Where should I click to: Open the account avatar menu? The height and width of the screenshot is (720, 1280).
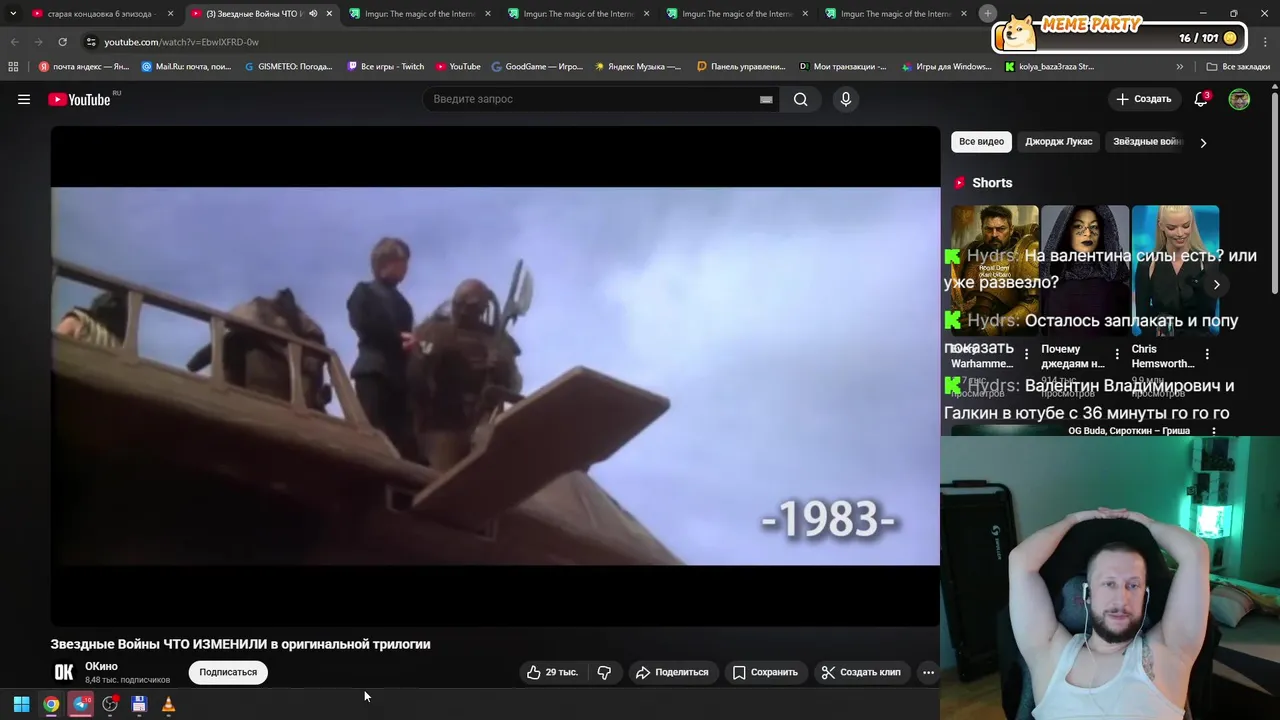(1239, 99)
